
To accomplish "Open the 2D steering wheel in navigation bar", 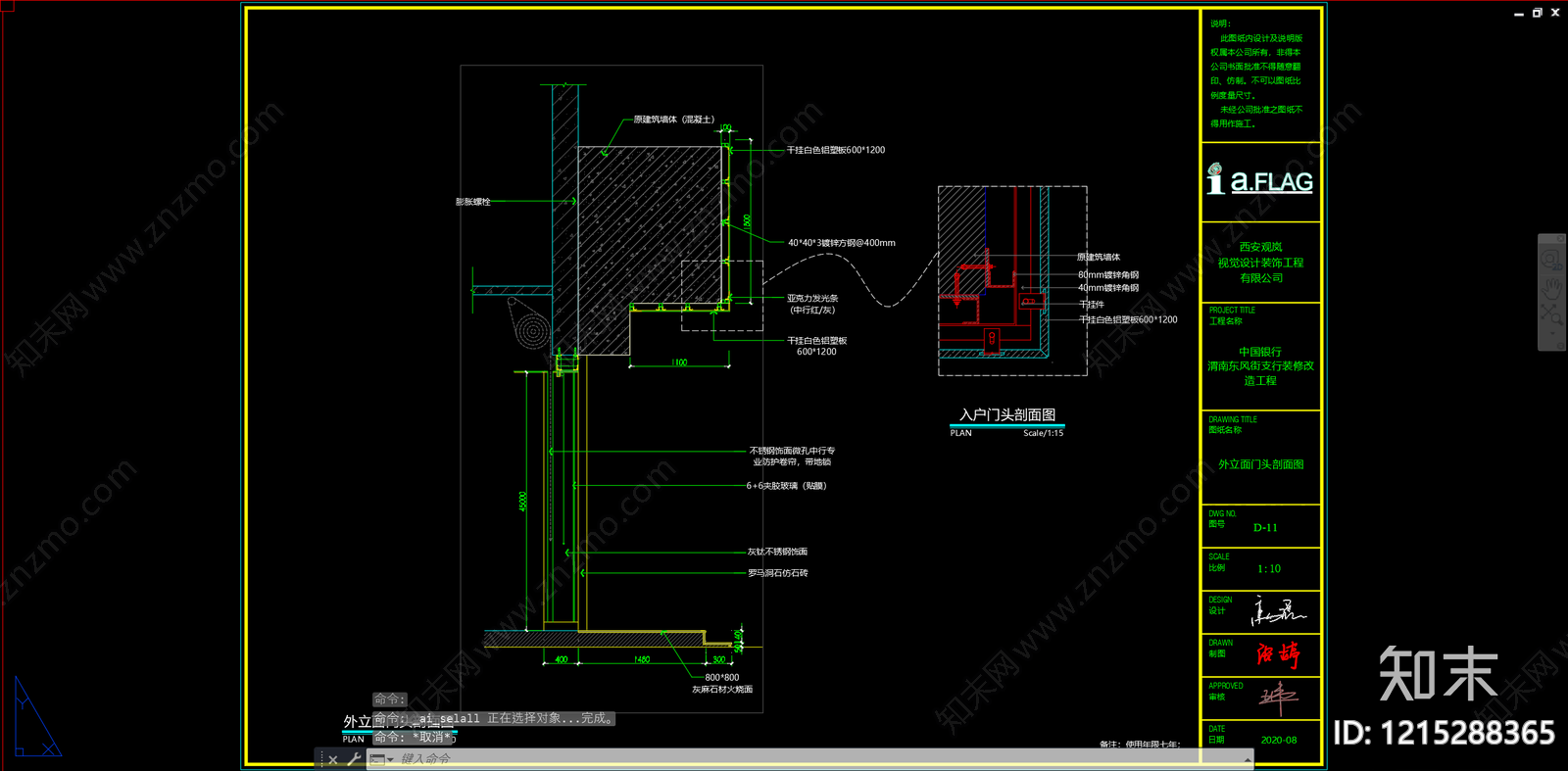I will (x=1551, y=260).
